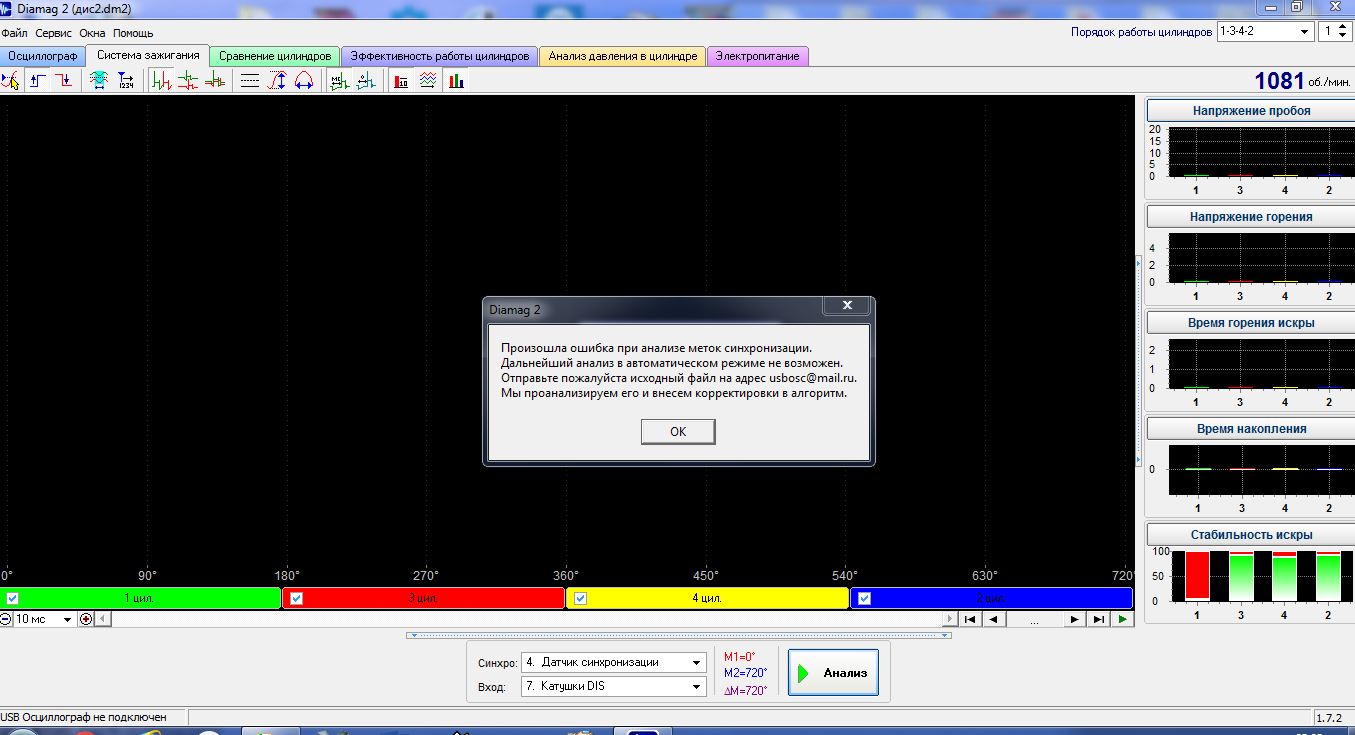Click the wavy lines trend icon
1355x735 pixels.
pyautogui.click(x=428, y=81)
